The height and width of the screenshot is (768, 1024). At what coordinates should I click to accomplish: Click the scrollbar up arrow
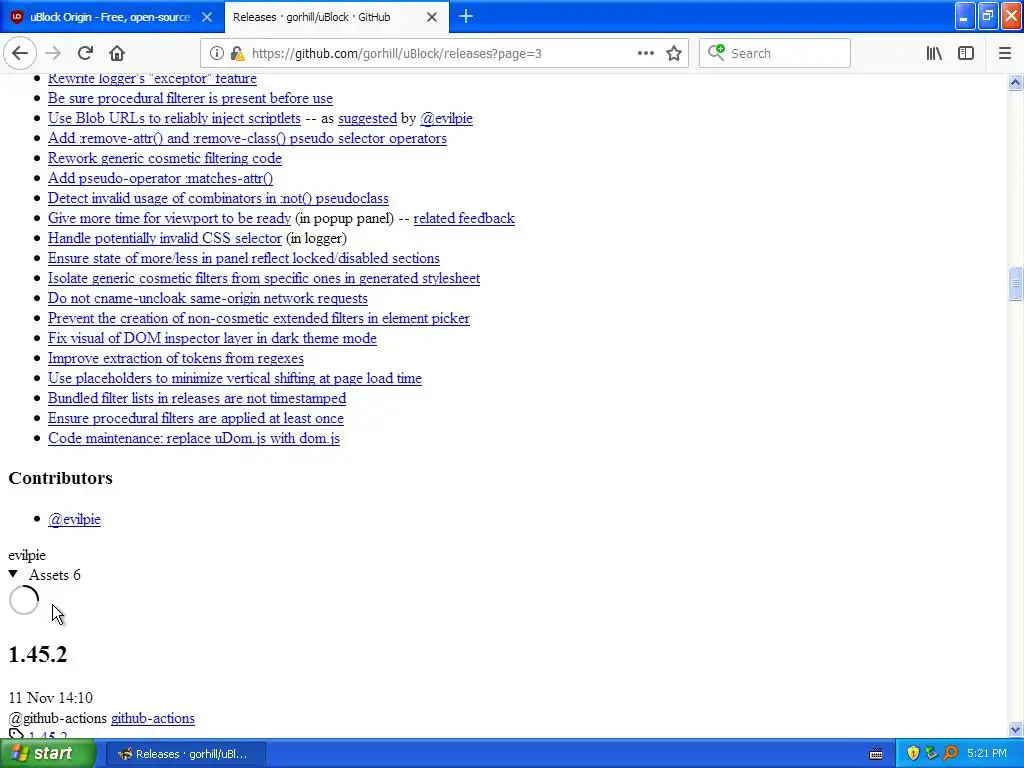(x=1015, y=82)
